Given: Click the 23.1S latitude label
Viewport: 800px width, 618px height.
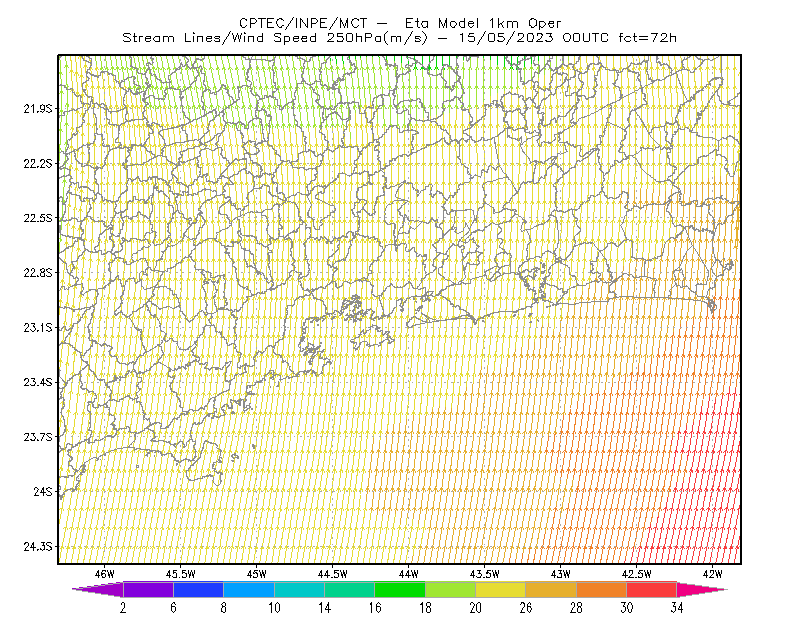Looking at the screenshot, I should click(x=38, y=327).
